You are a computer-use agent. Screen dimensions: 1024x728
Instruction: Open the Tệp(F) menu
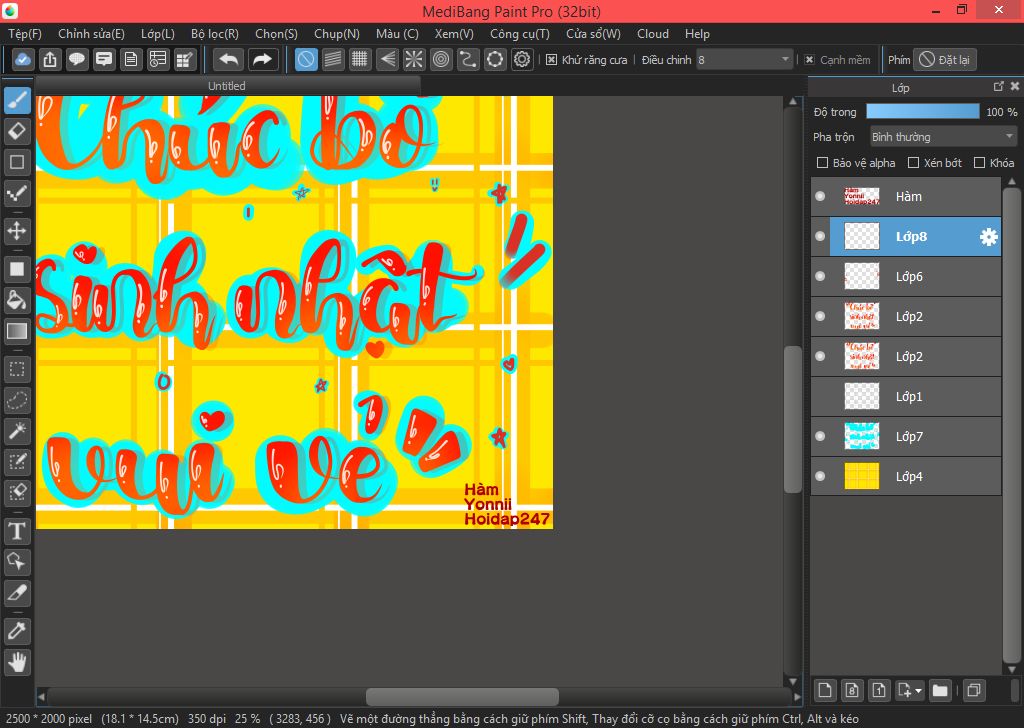[x=25, y=34]
